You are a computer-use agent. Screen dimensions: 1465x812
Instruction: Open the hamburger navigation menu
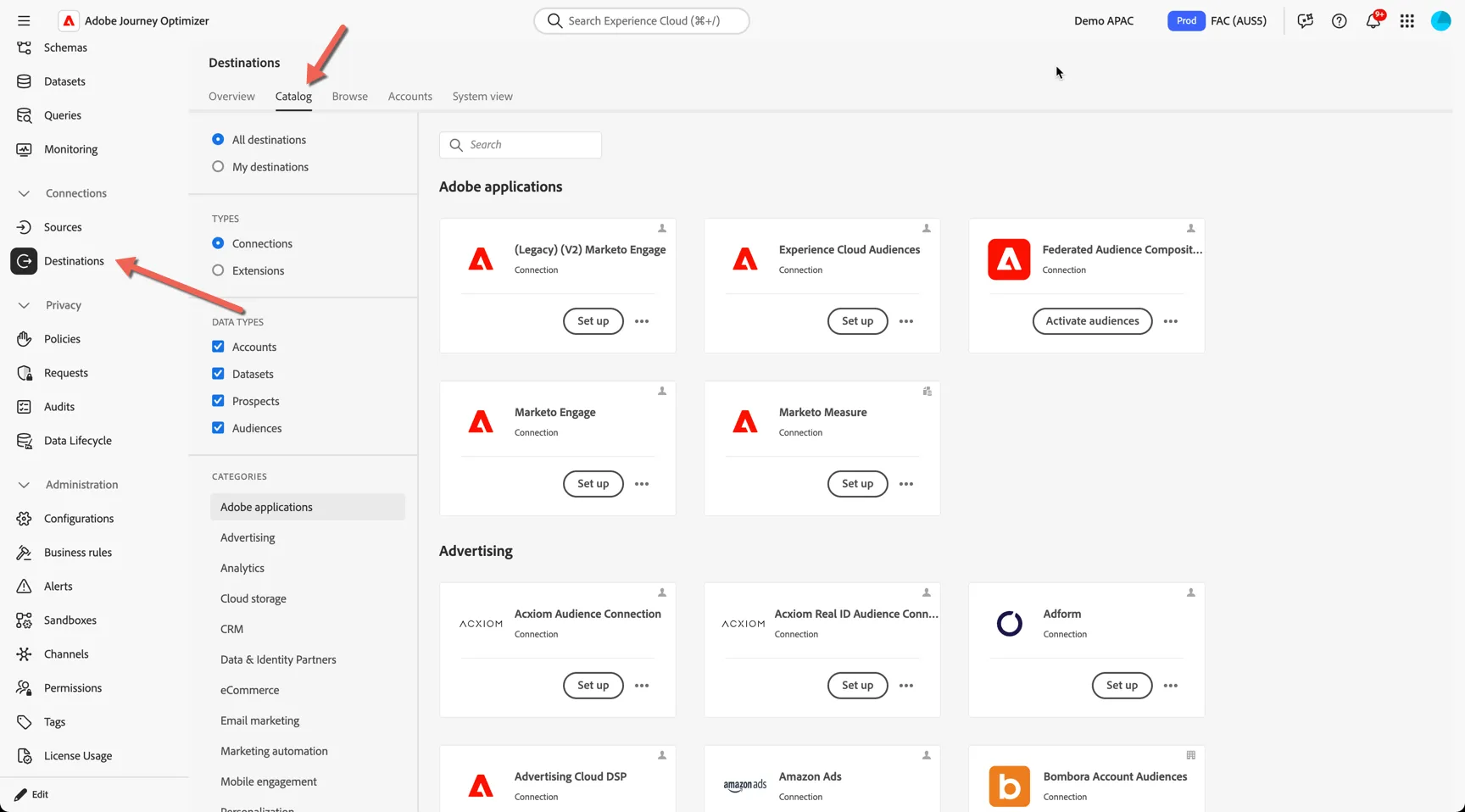tap(24, 20)
